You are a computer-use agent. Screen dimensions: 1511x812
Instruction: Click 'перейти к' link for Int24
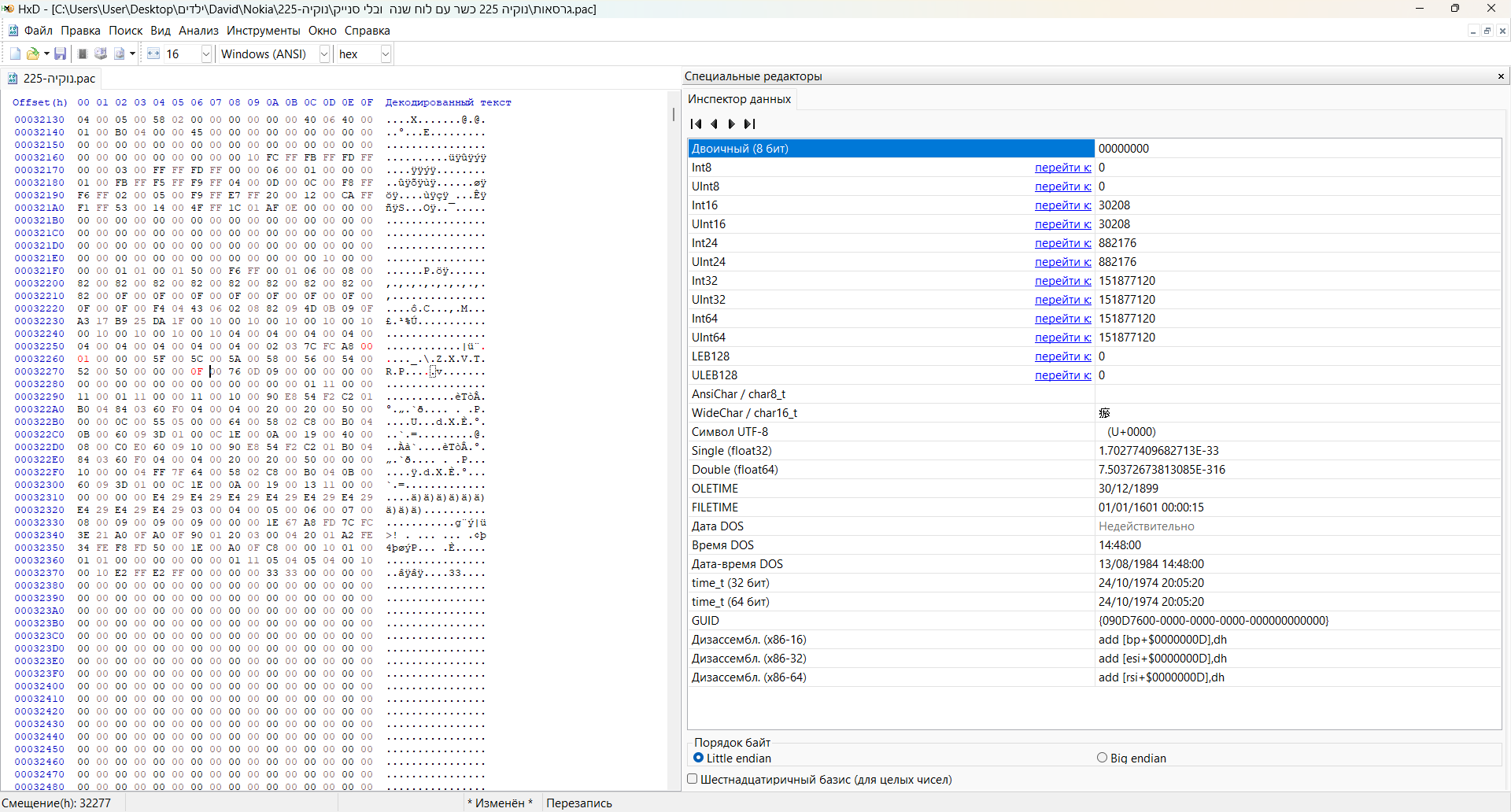pos(1062,243)
